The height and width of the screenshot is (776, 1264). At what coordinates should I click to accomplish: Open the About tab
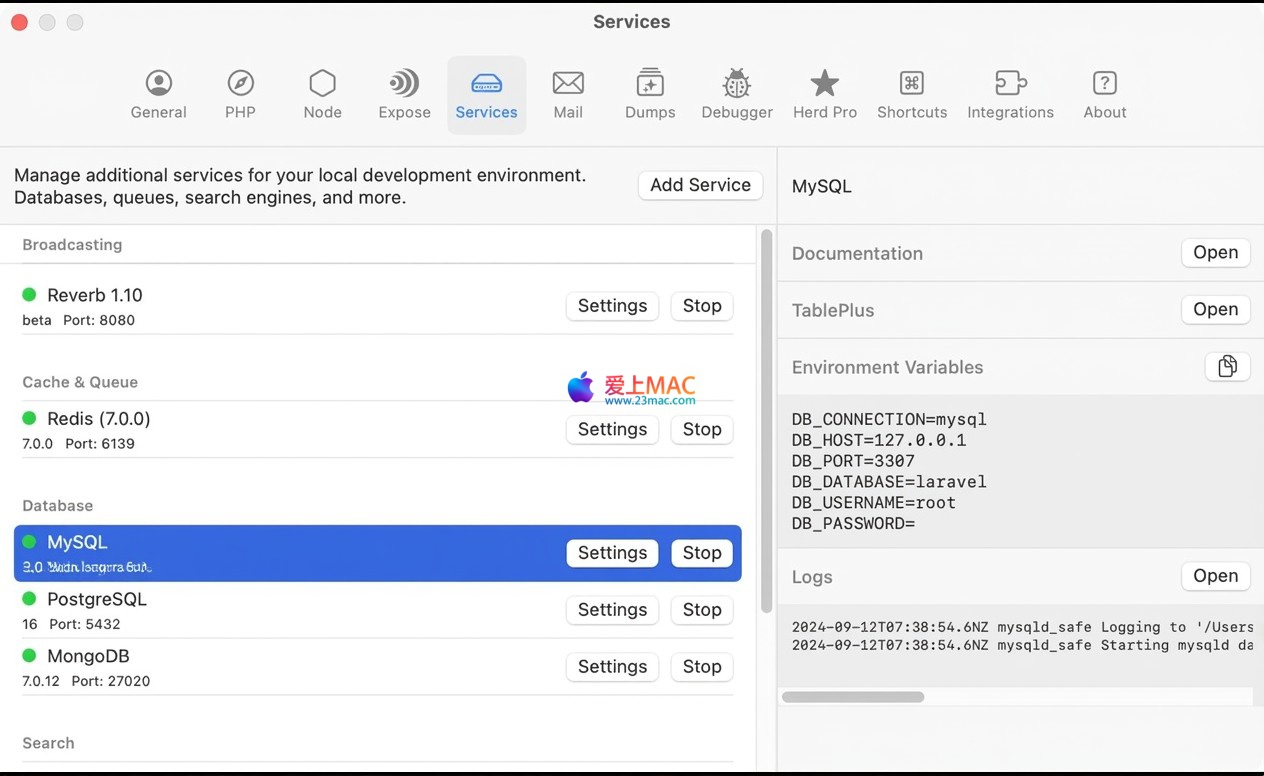[x=1104, y=95]
